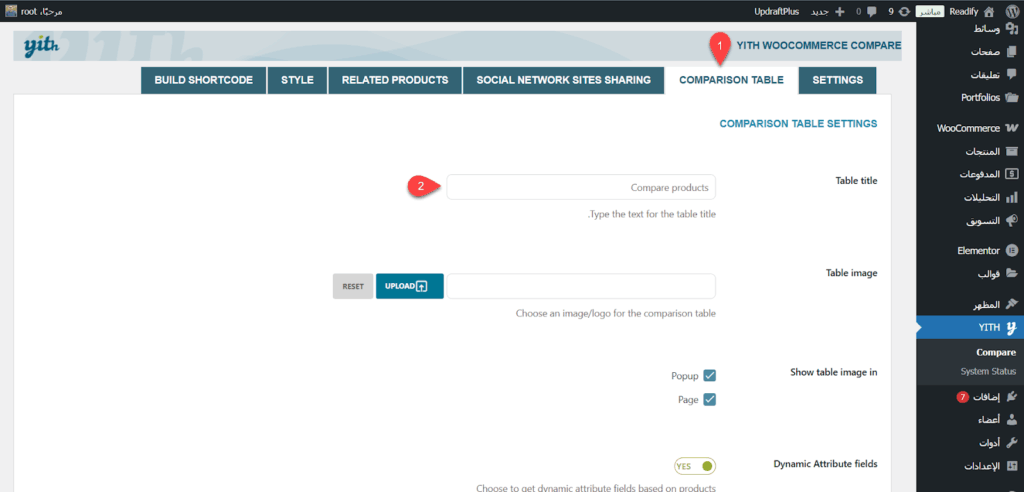Click the WordPress logo in admin bar
Screen dimensions: 1024x492
[x=1012, y=11]
